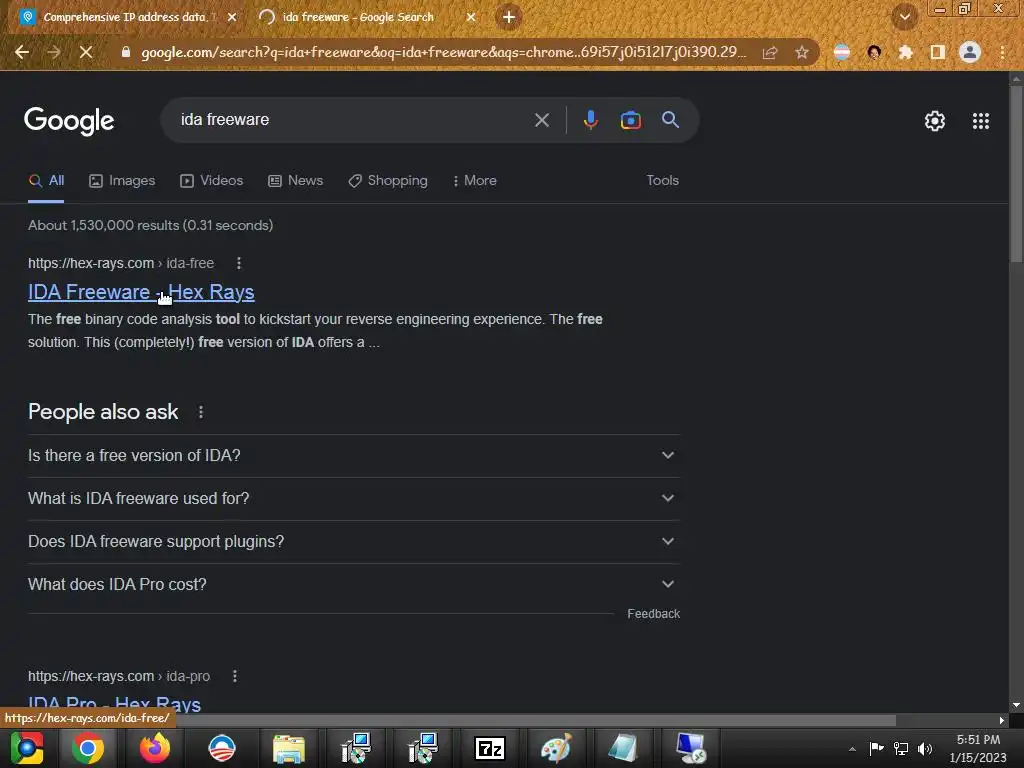Open the site lock info icon
The height and width of the screenshot is (768, 1024).
[126, 52]
